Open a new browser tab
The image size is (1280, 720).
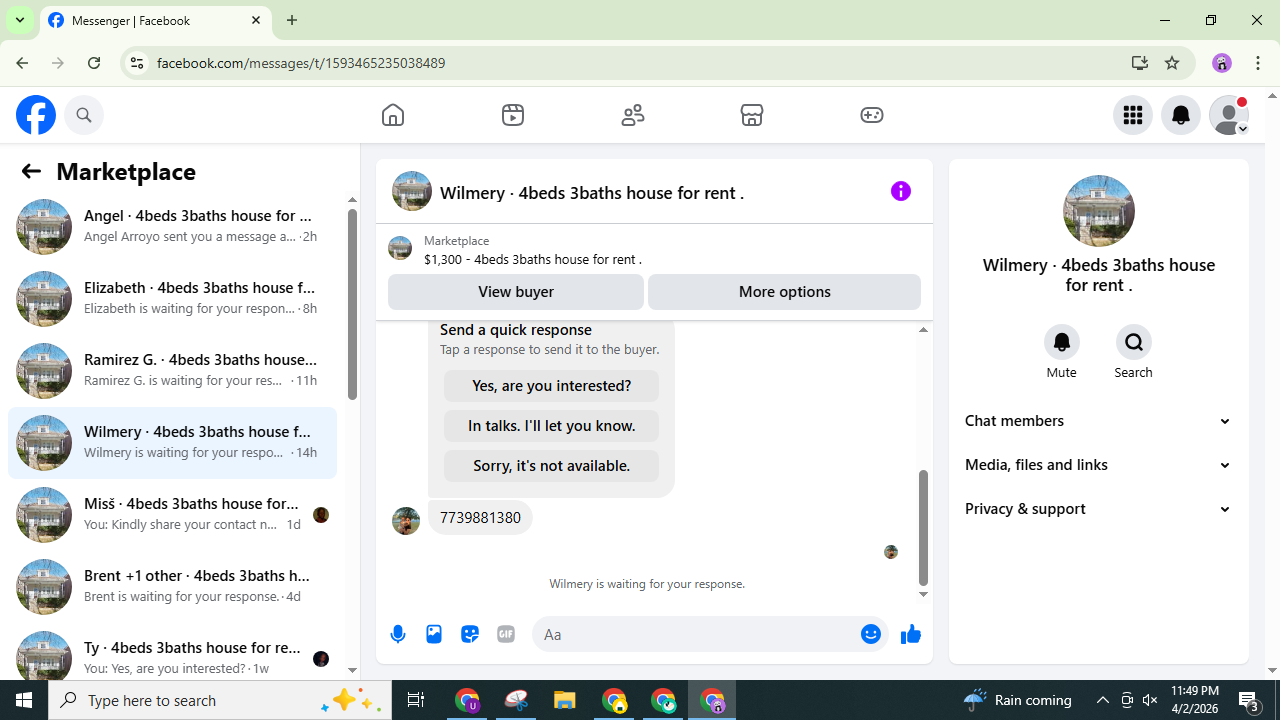pyautogui.click(x=292, y=20)
